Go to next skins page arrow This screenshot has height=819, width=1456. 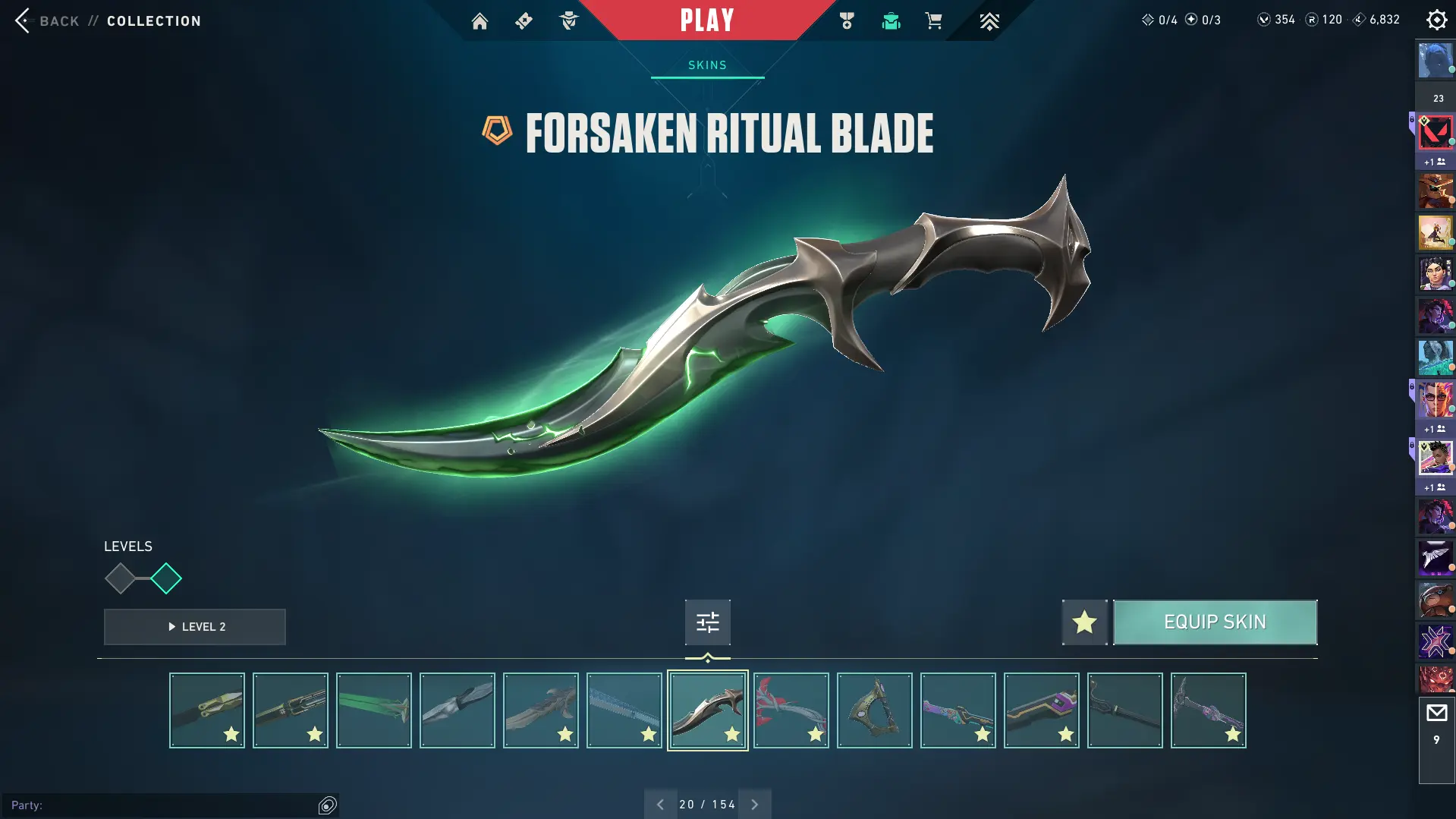coord(754,804)
